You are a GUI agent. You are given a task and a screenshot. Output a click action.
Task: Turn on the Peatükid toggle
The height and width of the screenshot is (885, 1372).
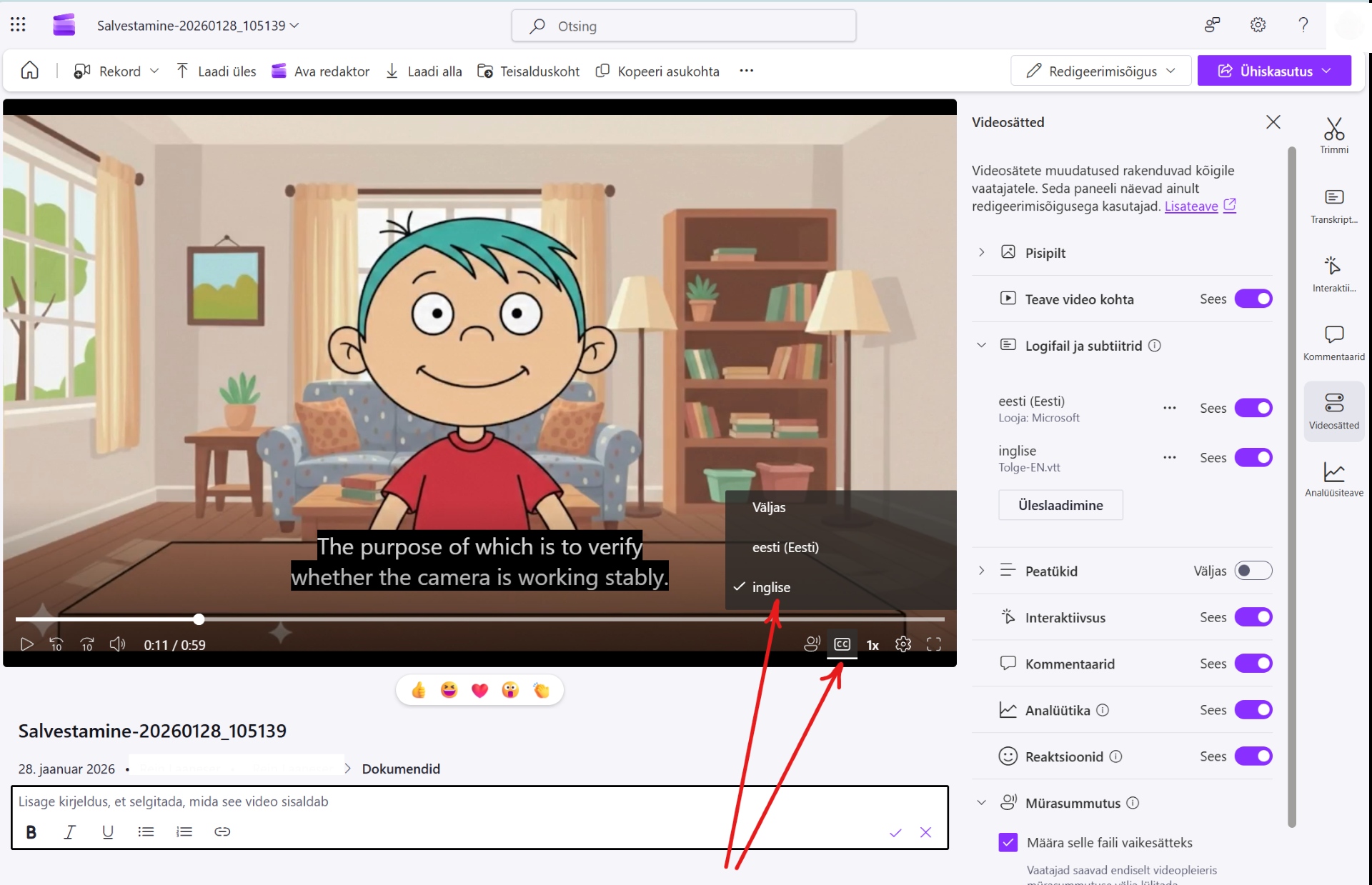pyautogui.click(x=1253, y=571)
